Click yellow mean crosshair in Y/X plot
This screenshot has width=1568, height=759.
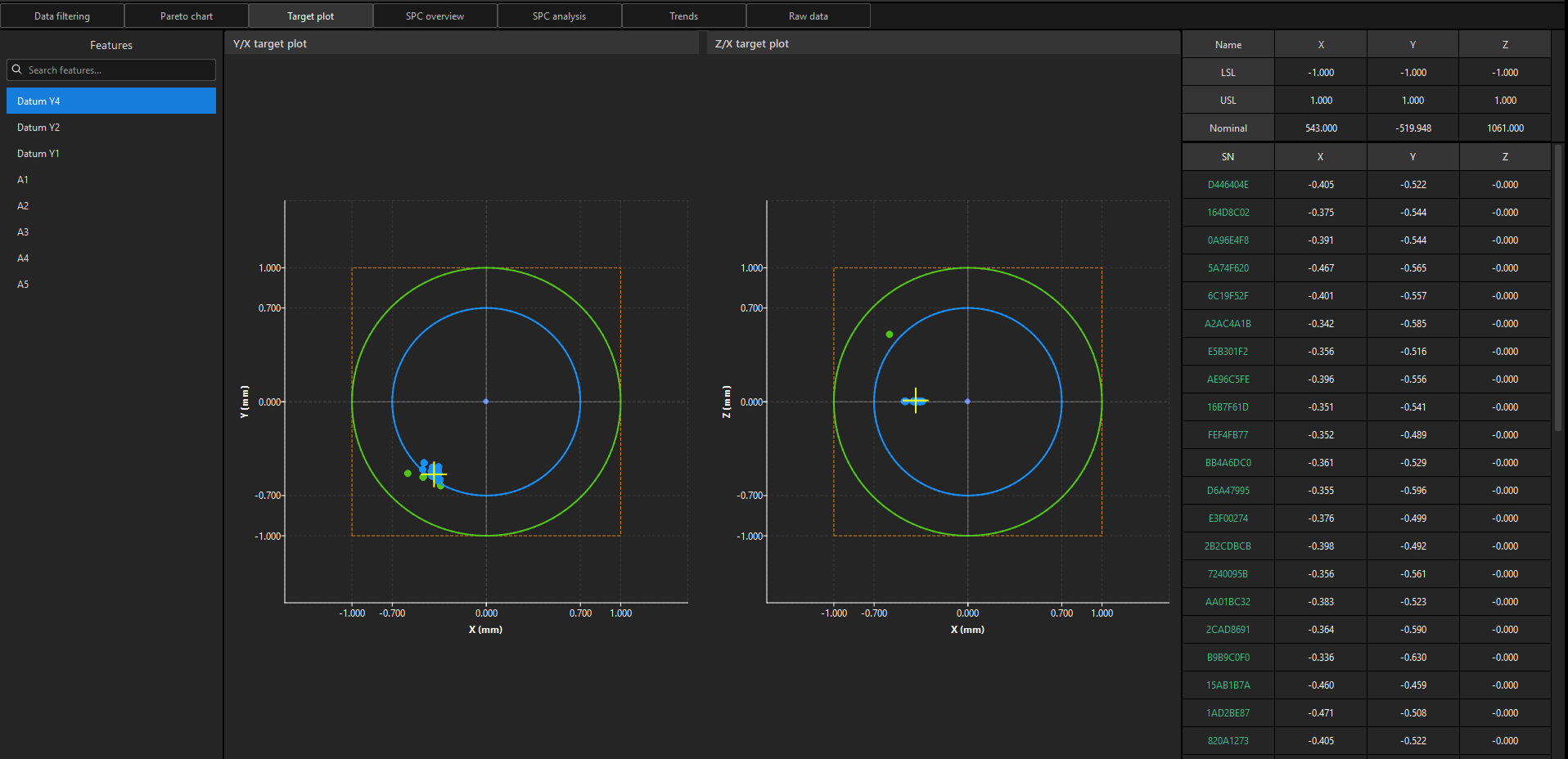435,474
